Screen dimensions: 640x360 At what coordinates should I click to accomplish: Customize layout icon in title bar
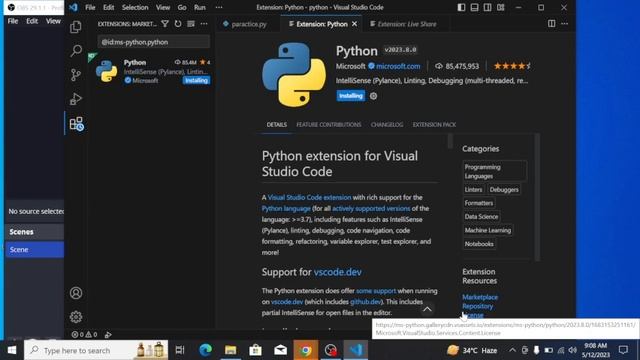[500, 7]
